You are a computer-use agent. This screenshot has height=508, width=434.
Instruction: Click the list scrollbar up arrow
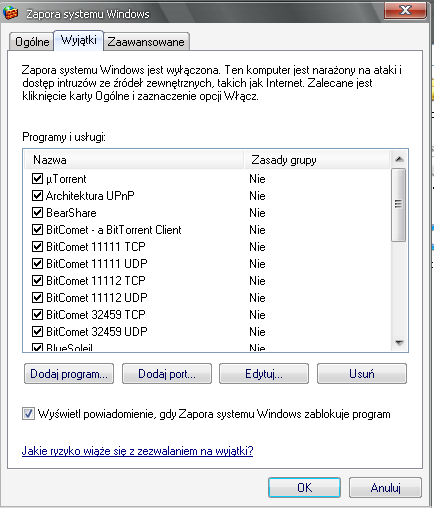pos(399,159)
